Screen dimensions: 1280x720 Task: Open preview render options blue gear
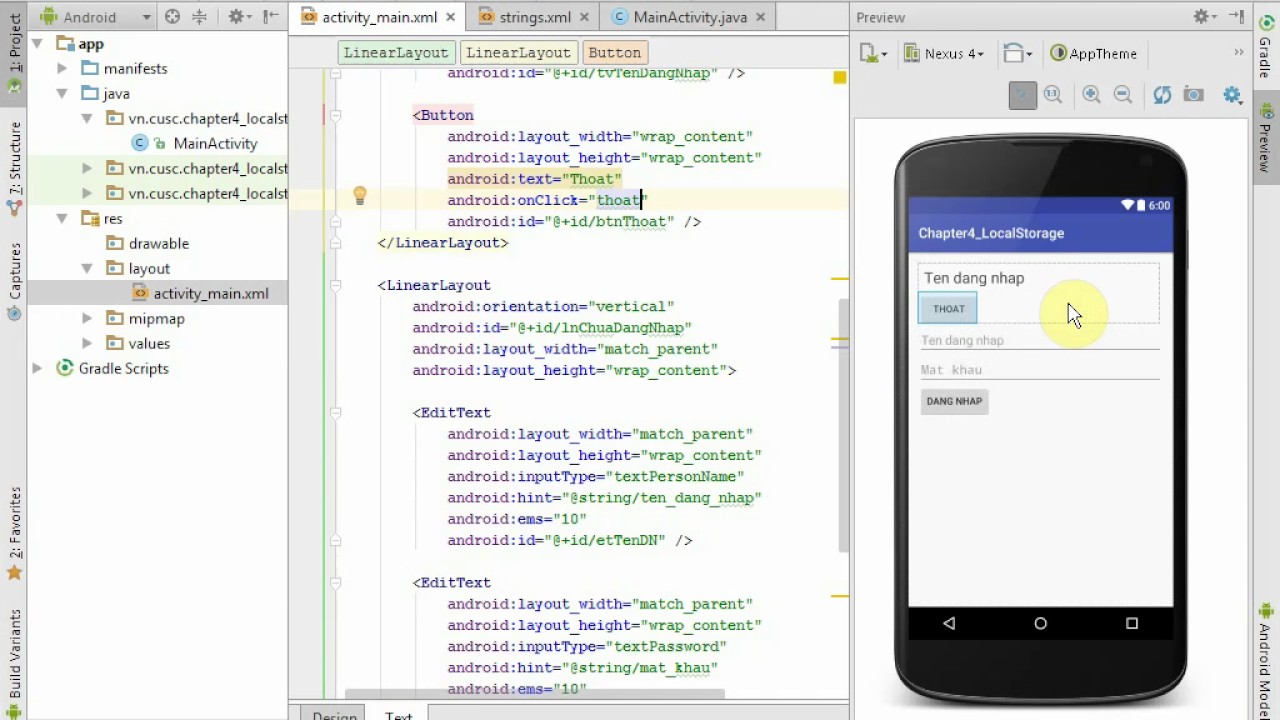coord(1232,95)
